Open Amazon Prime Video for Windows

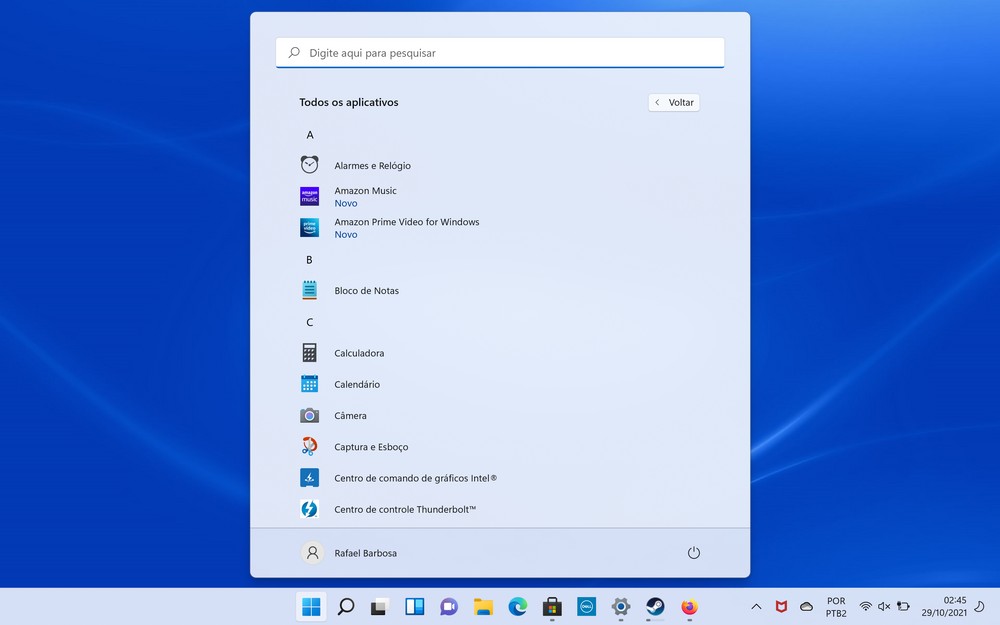click(406, 222)
